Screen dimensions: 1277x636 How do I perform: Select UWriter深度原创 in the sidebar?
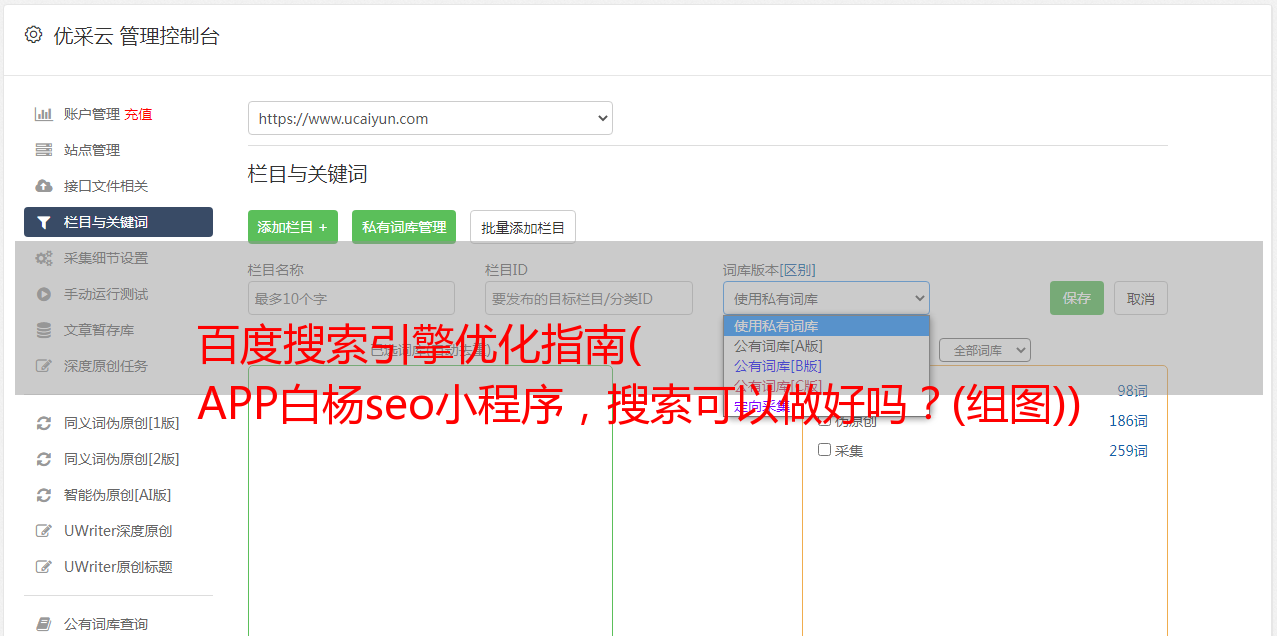pos(118,531)
